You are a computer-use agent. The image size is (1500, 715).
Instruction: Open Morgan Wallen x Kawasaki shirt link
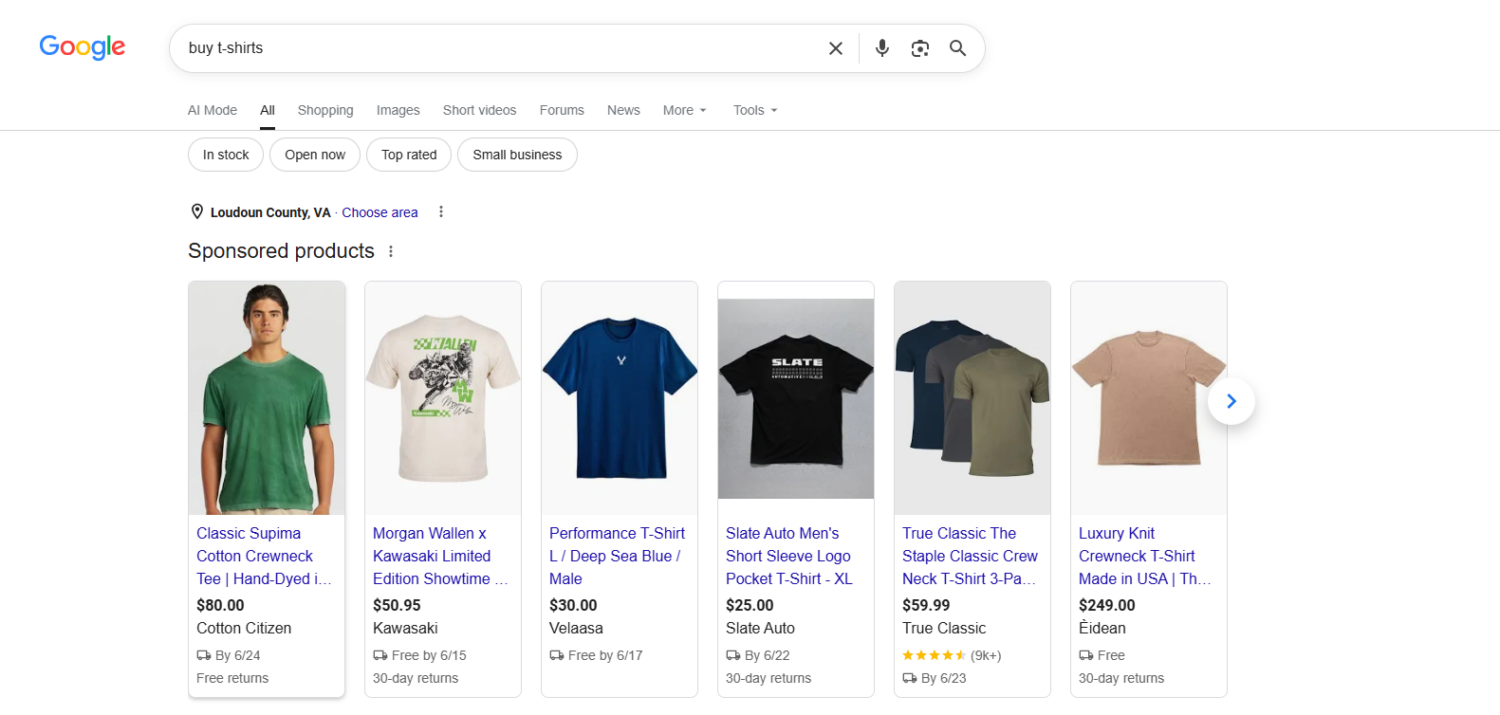point(441,556)
